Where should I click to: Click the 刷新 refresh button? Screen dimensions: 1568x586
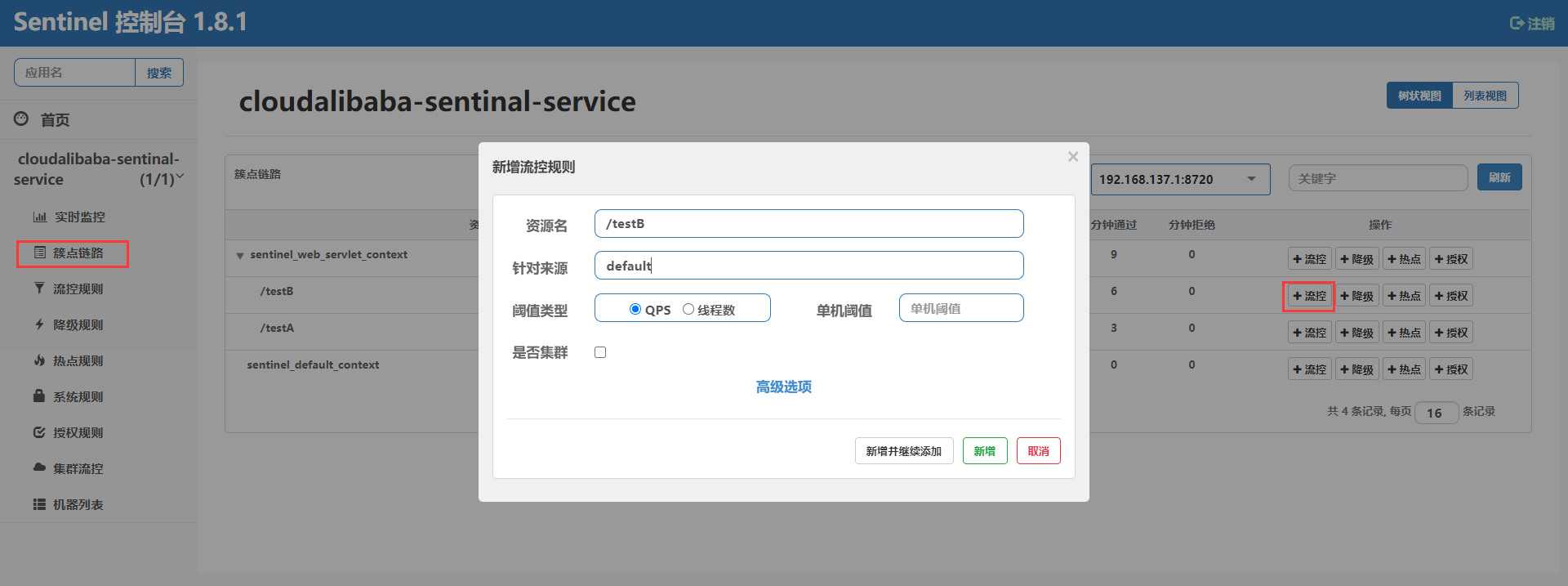tap(1499, 177)
